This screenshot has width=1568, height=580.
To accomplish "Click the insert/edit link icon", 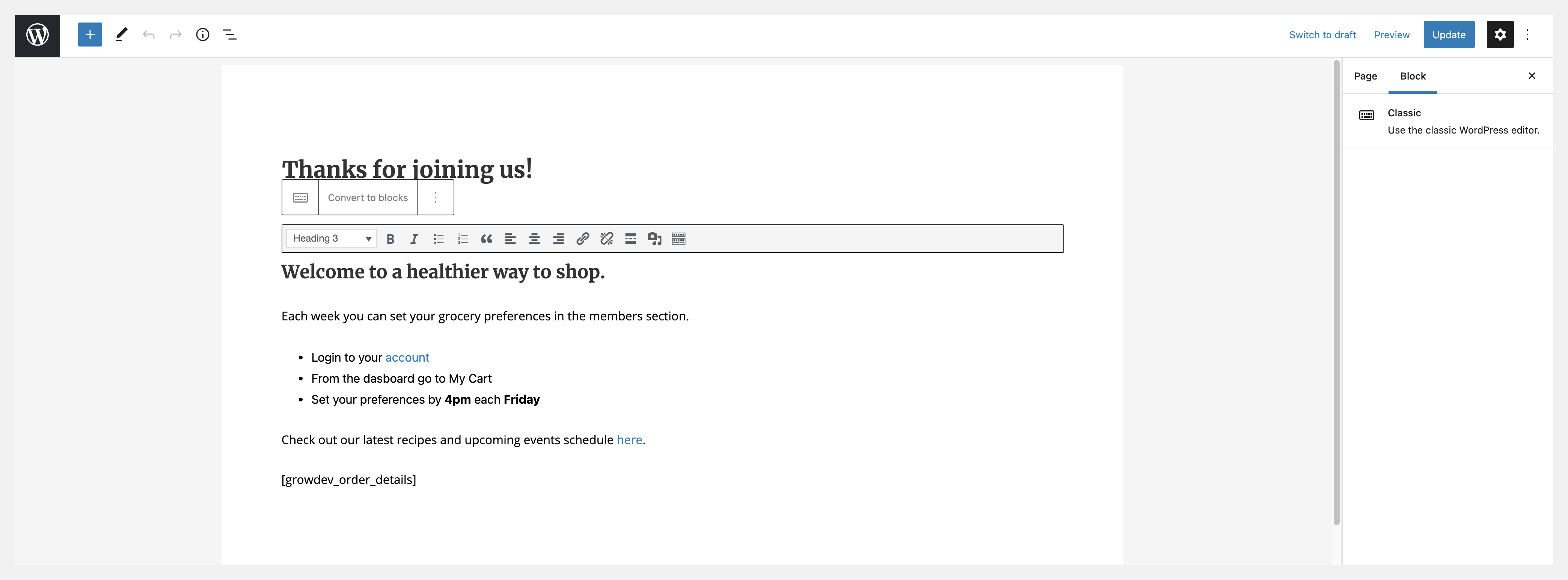I will click(582, 239).
